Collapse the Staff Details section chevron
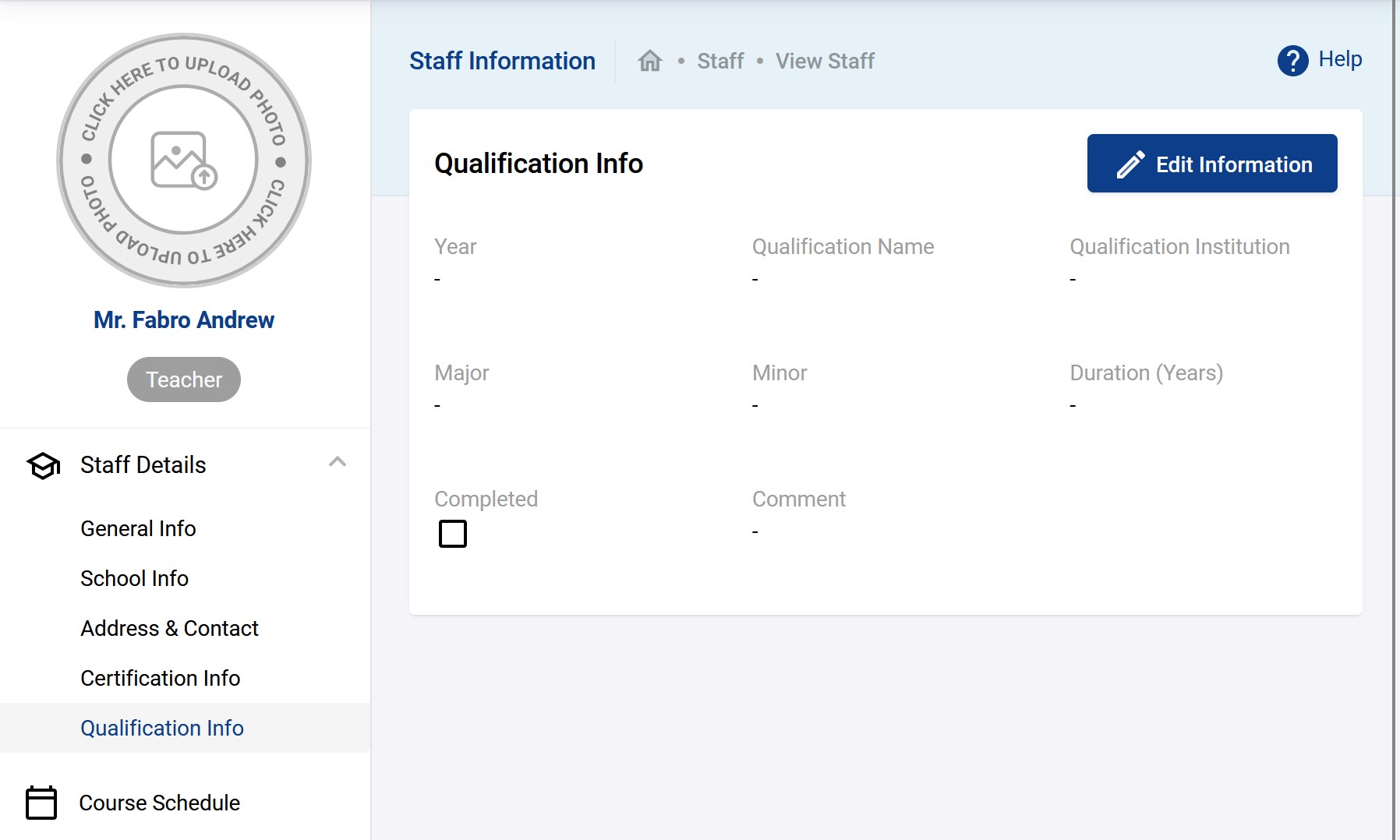The image size is (1400, 840). [x=337, y=462]
